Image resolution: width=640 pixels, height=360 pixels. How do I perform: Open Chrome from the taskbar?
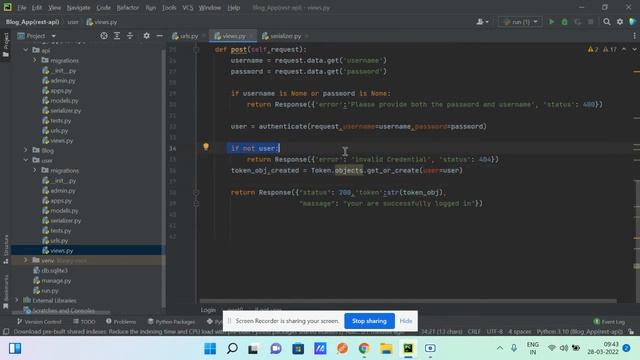364,349
